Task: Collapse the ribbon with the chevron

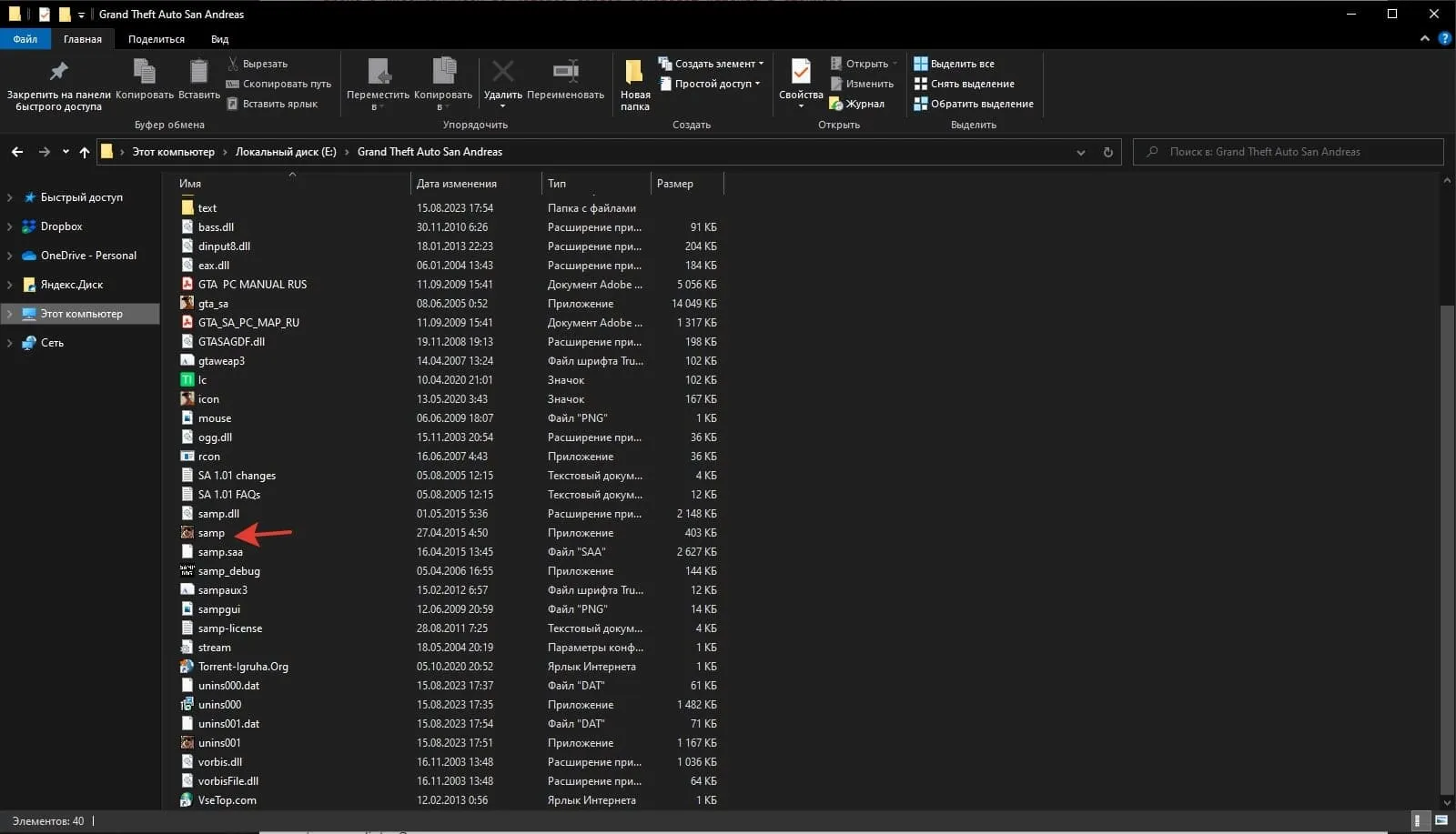Action: click(x=1424, y=38)
